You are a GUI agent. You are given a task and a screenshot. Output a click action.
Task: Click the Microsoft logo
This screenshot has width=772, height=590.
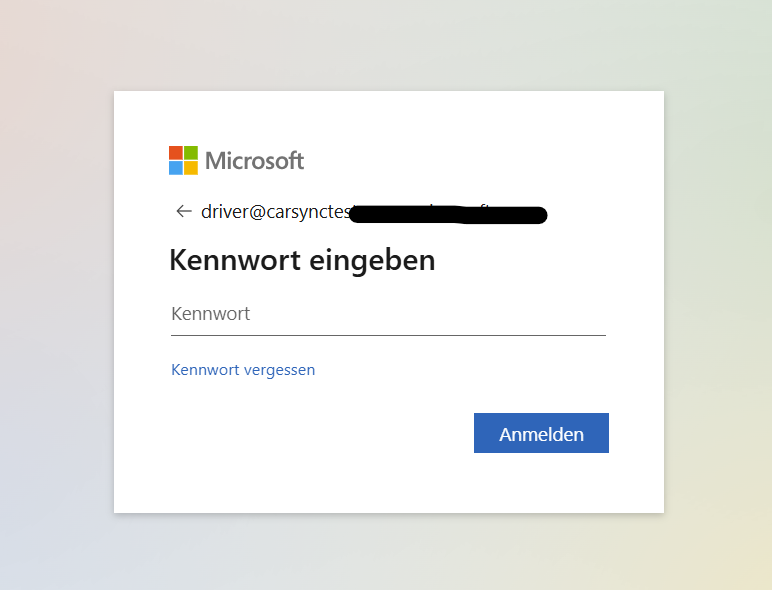pyautogui.click(x=236, y=161)
